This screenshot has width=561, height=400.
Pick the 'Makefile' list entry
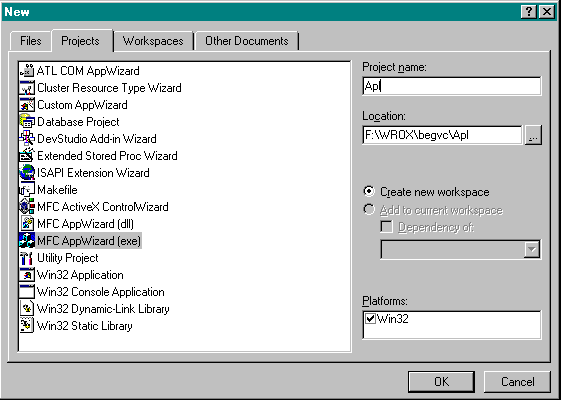57,190
